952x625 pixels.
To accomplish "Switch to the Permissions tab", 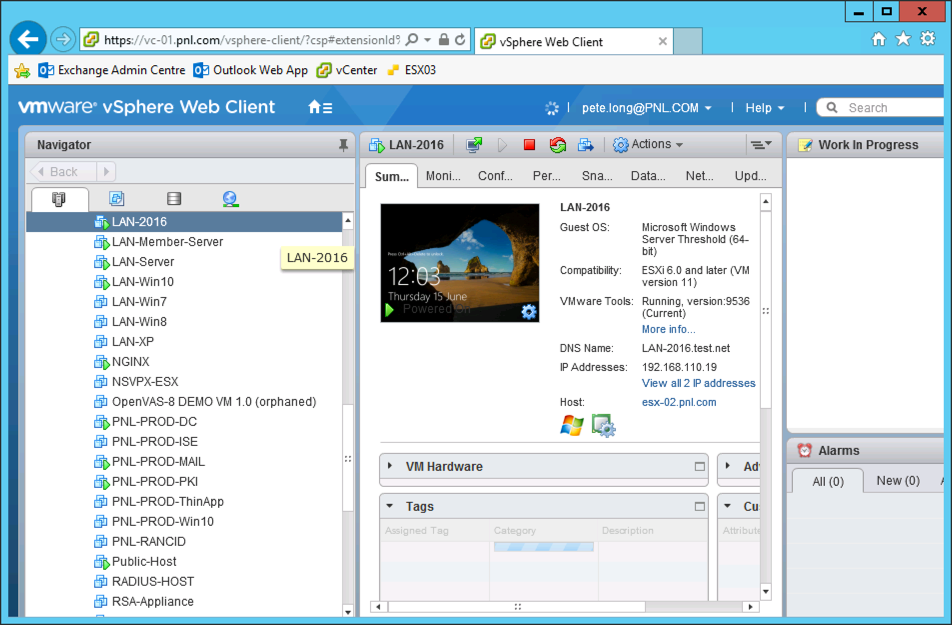I will pyautogui.click(x=546, y=176).
